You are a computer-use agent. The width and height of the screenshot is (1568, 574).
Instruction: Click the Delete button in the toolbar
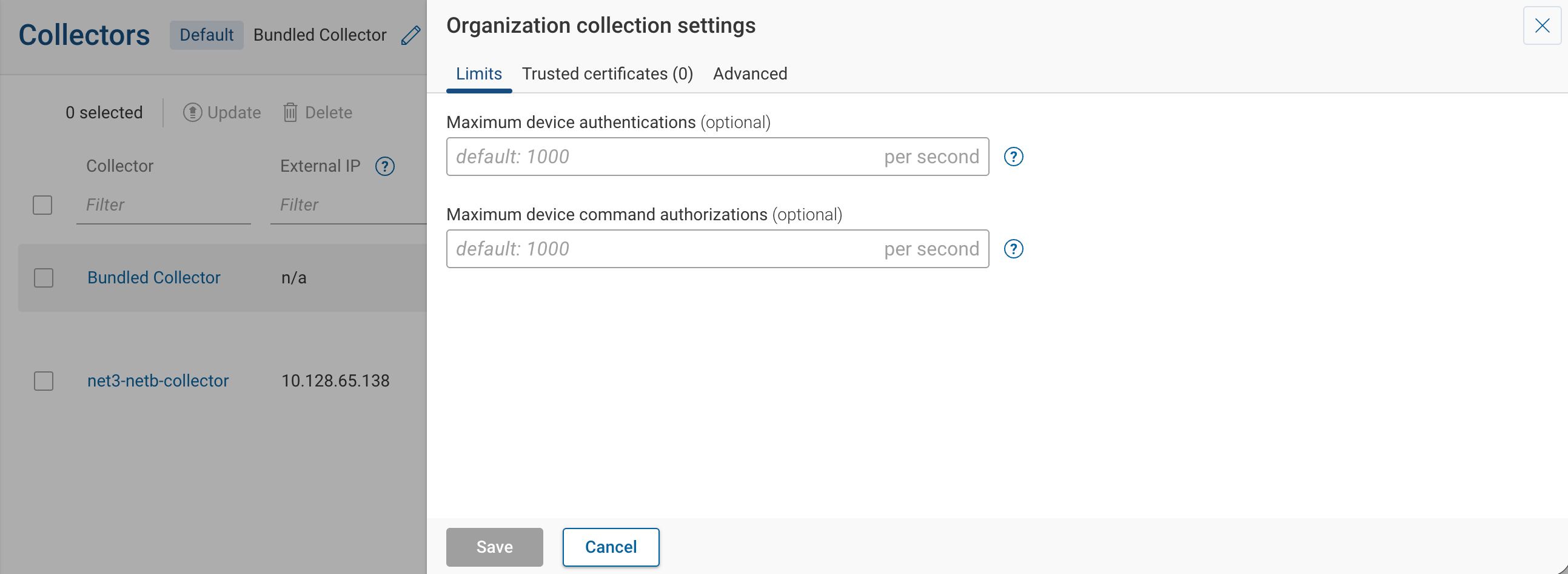pos(317,112)
